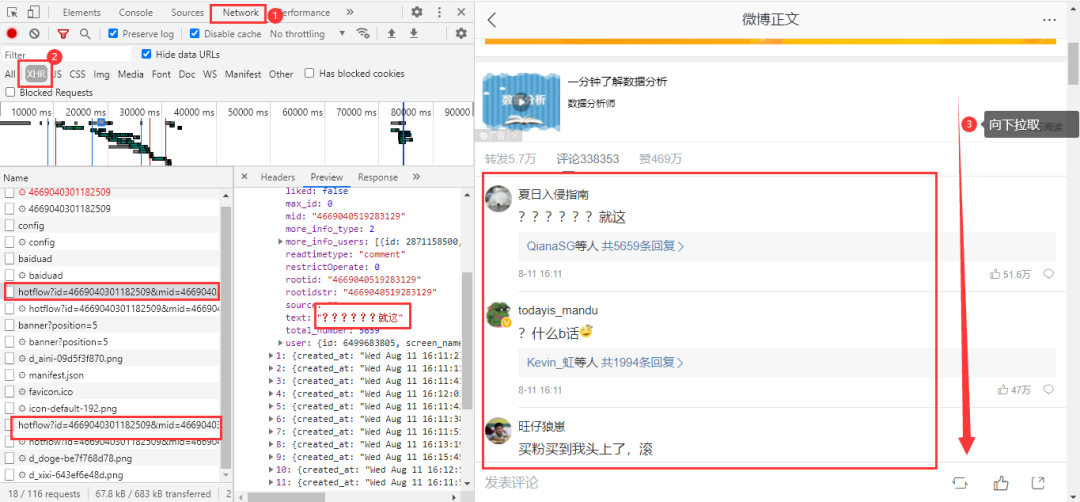Like the post via bottom thumbs-up
This screenshot has width=1080, height=502.
[1001, 483]
